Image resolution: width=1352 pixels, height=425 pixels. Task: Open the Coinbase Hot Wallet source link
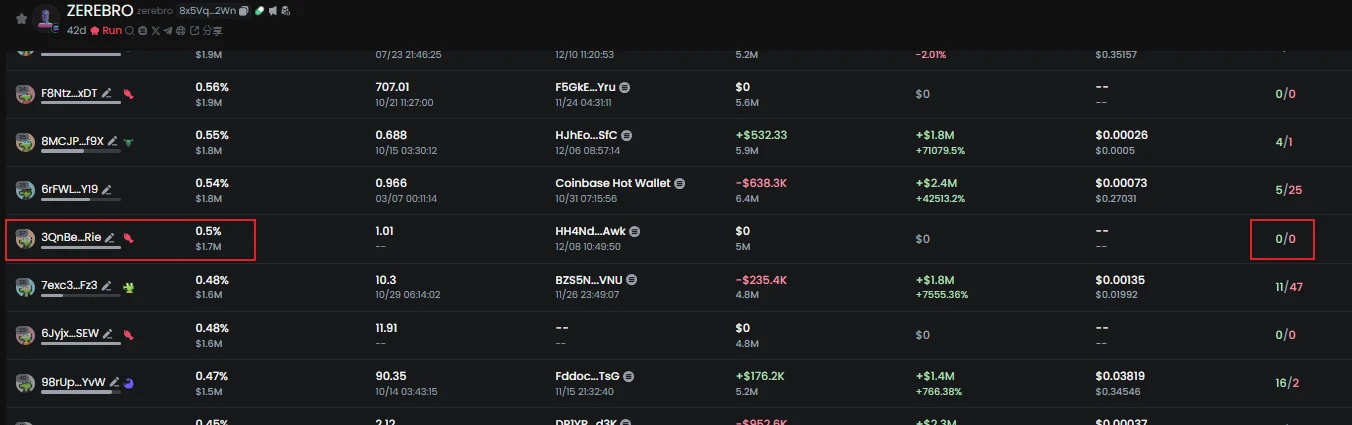[613, 183]
